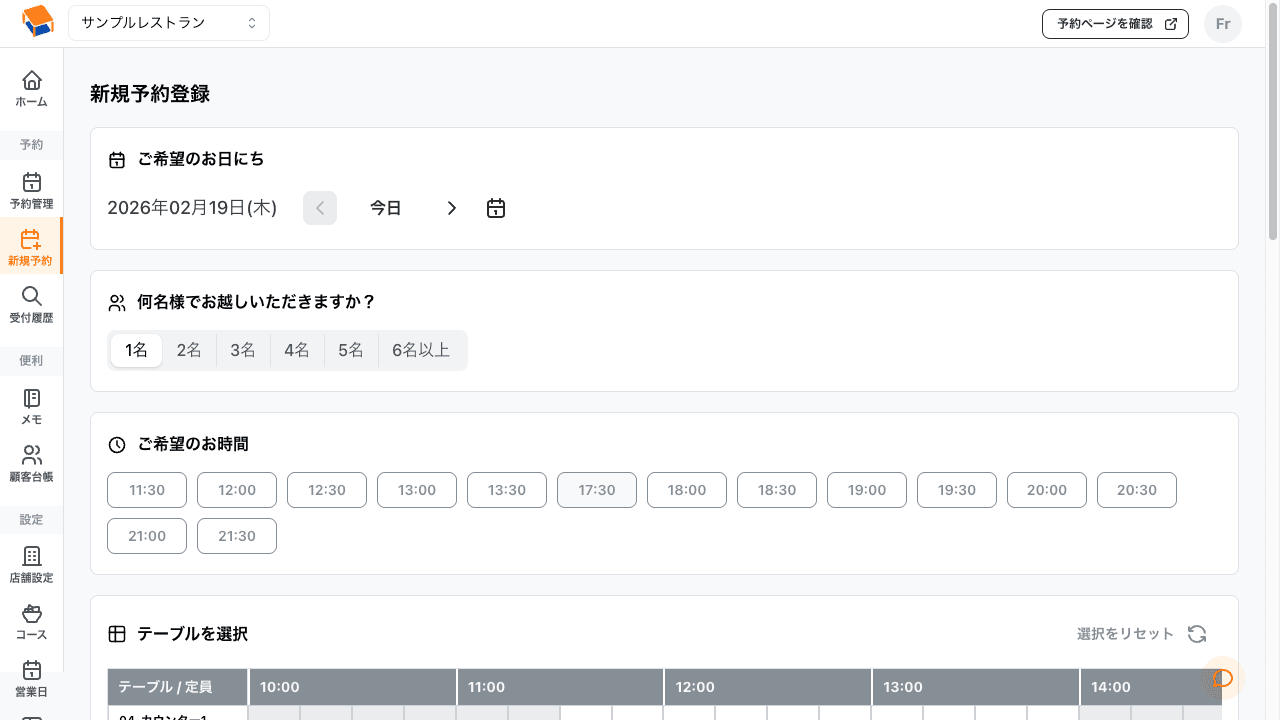Open 顧客台帳 customer ledger icon
Viewport: 1280px width, 720px height.
coord(31,457)
